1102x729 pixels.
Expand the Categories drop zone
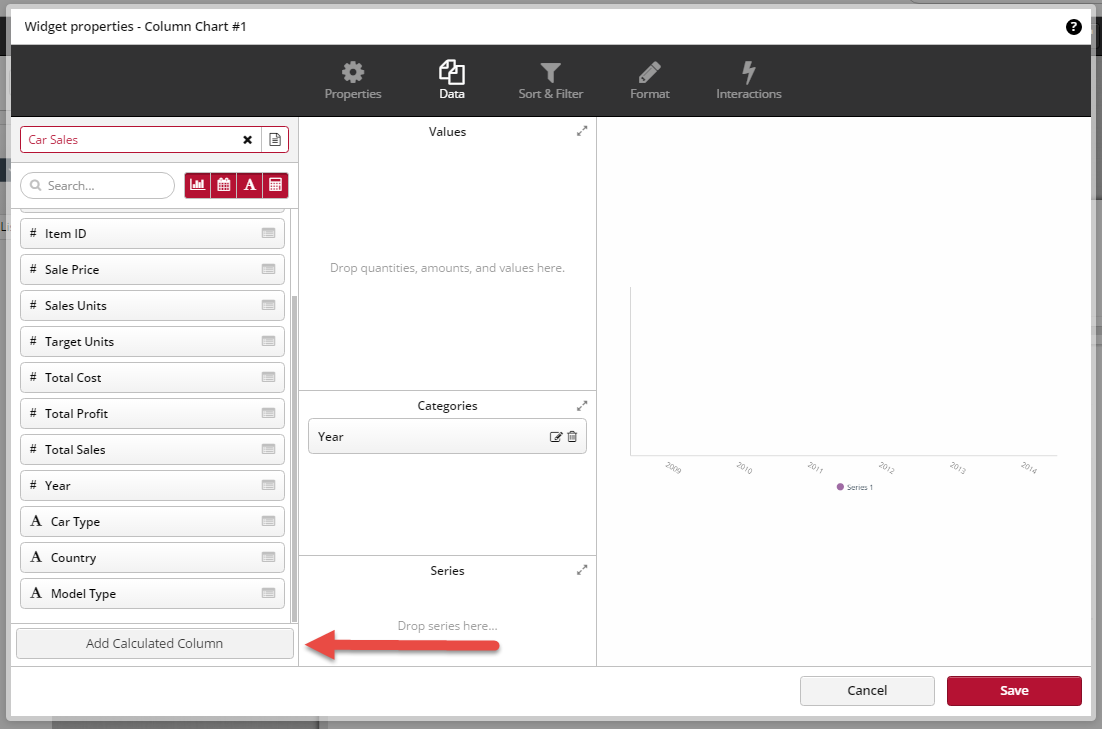point(582,406)
